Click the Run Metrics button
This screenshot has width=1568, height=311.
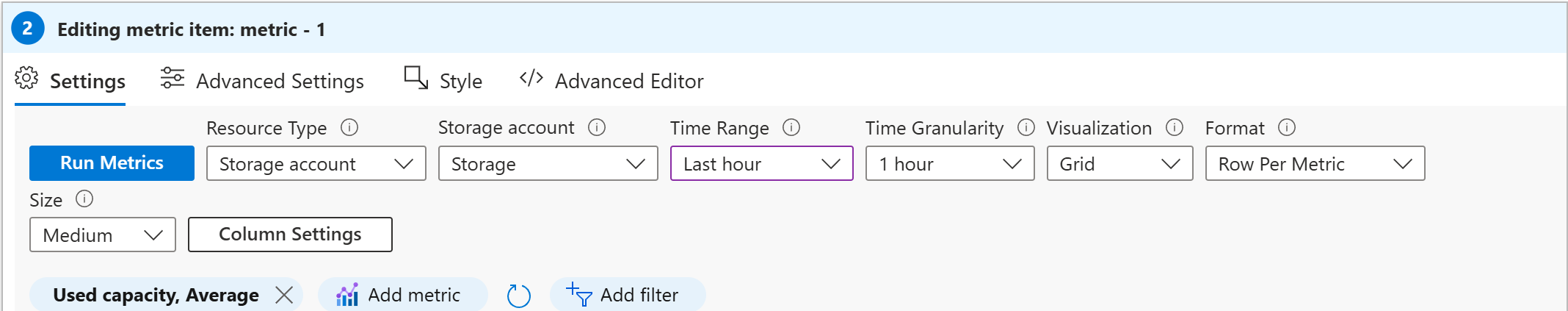tap(112, 162)
